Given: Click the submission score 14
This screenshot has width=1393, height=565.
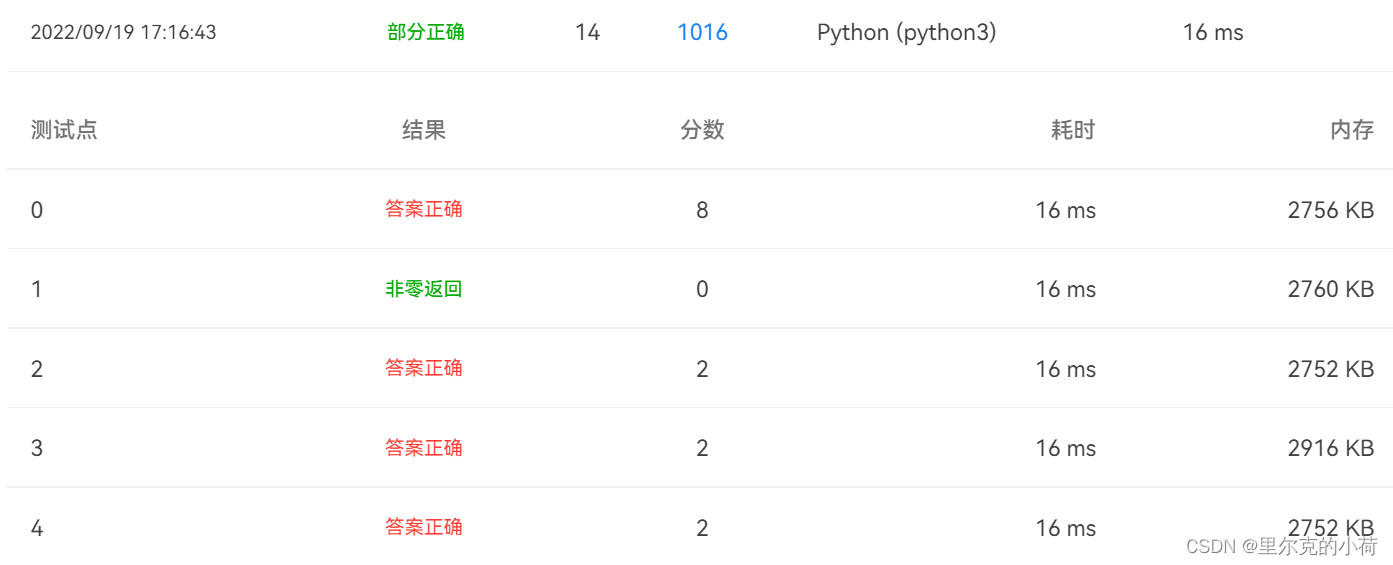Looking at the screenshot, I should 588,32.
